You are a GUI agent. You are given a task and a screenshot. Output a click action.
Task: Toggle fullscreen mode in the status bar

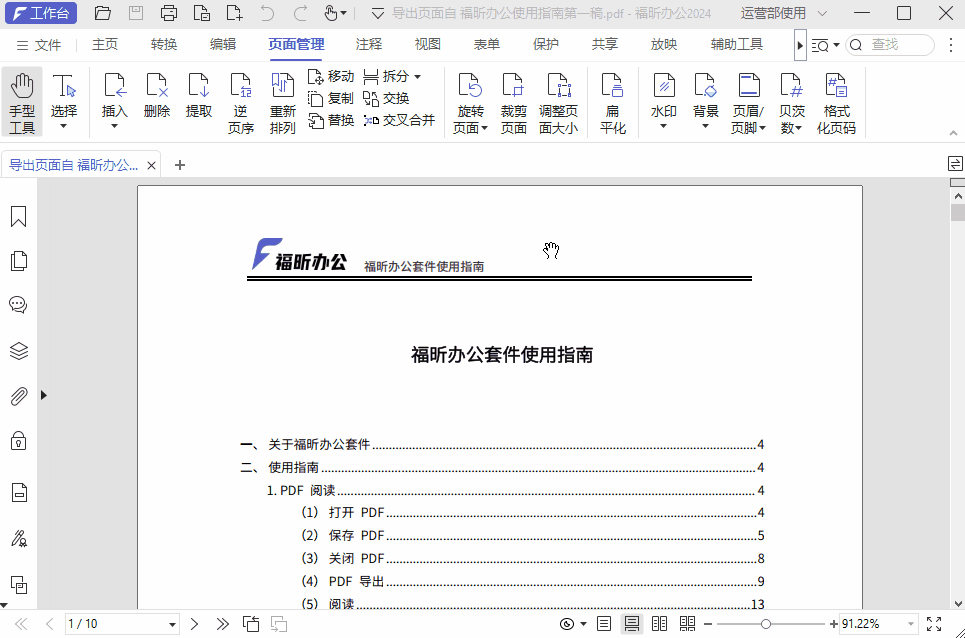tap(933, 623)
